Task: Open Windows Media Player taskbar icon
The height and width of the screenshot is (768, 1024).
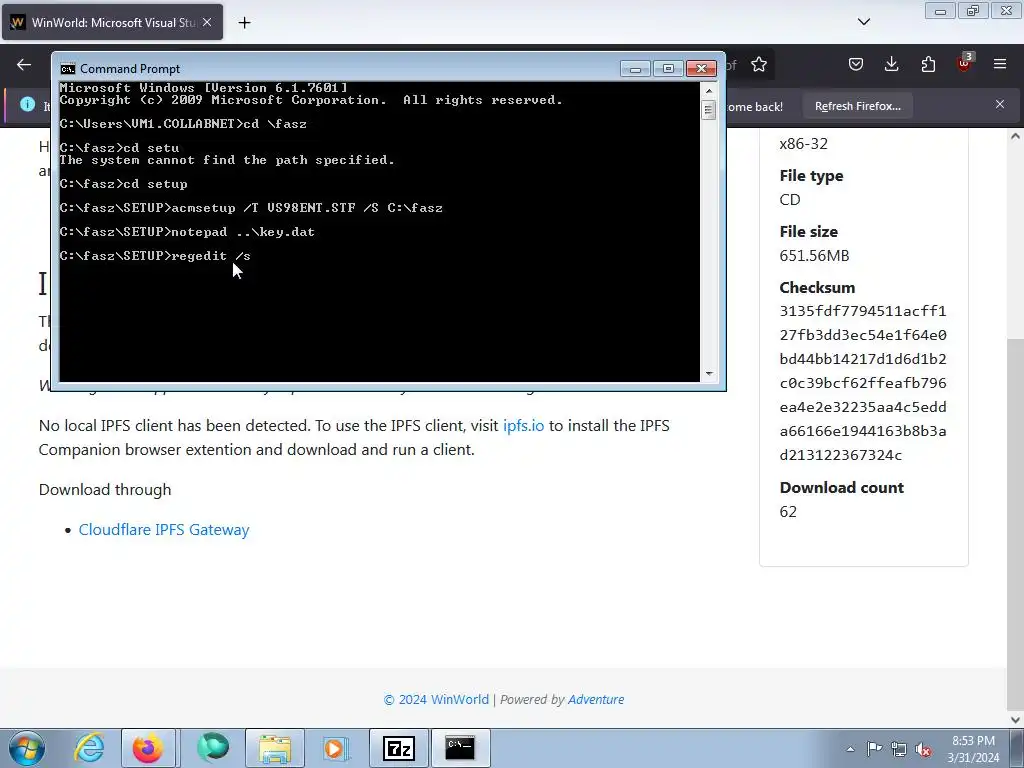Action: (336, 748)
